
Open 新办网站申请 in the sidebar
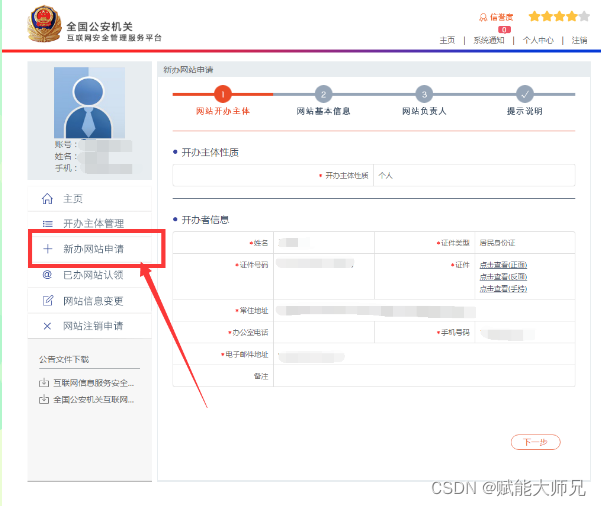(90, 249)
